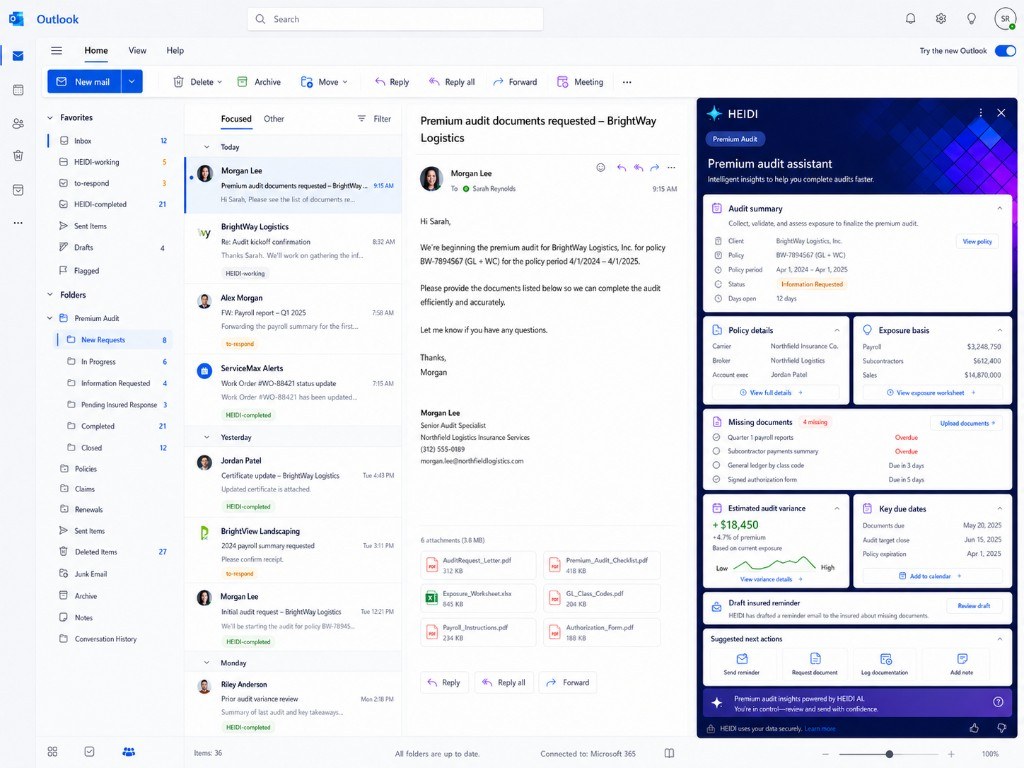The height and width of the screenshot is (768, 1024).
Task: Open the settings gear icon
Action: point(941,19)
